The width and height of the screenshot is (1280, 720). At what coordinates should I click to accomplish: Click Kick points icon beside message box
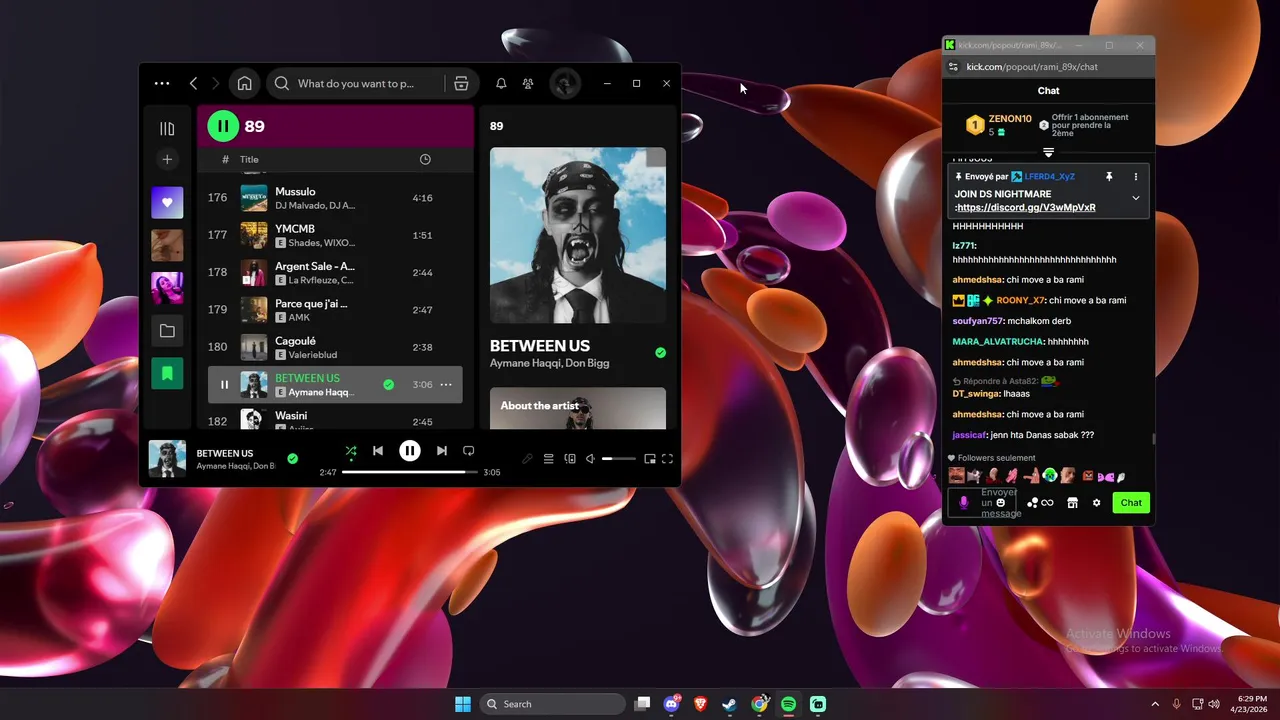[x=1040, y=503]
